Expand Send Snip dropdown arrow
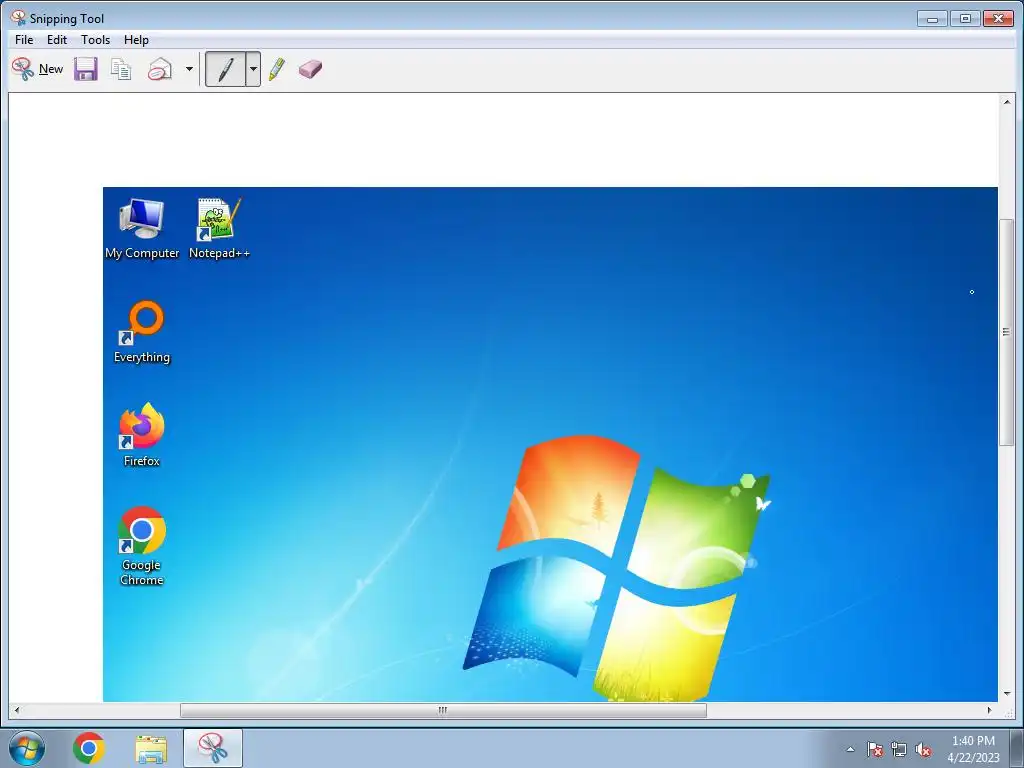This screenshot has height=768, width=1024. click(189, 69)
